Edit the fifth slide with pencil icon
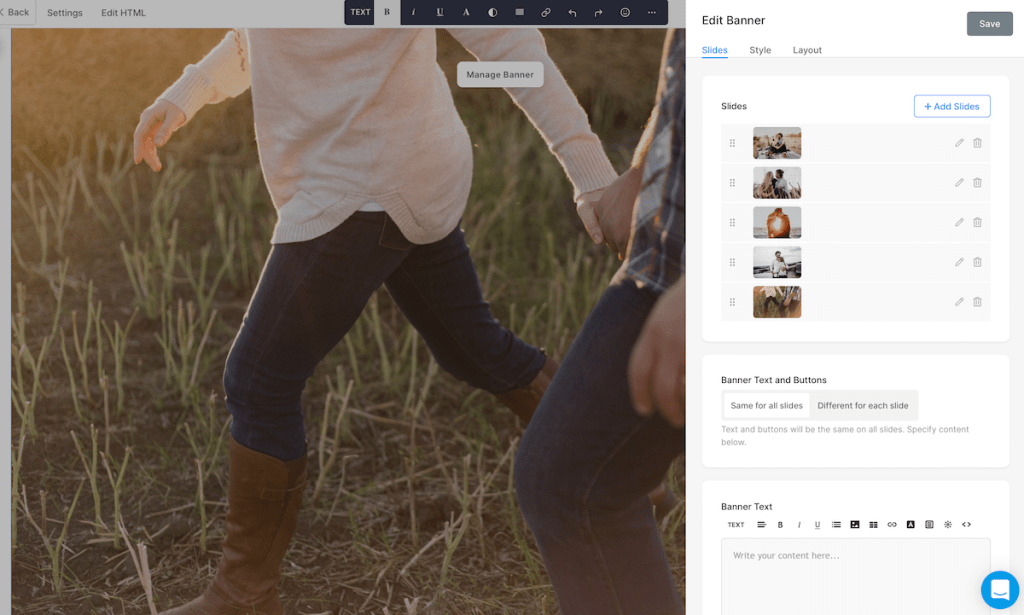 click(x=959, y=302)
